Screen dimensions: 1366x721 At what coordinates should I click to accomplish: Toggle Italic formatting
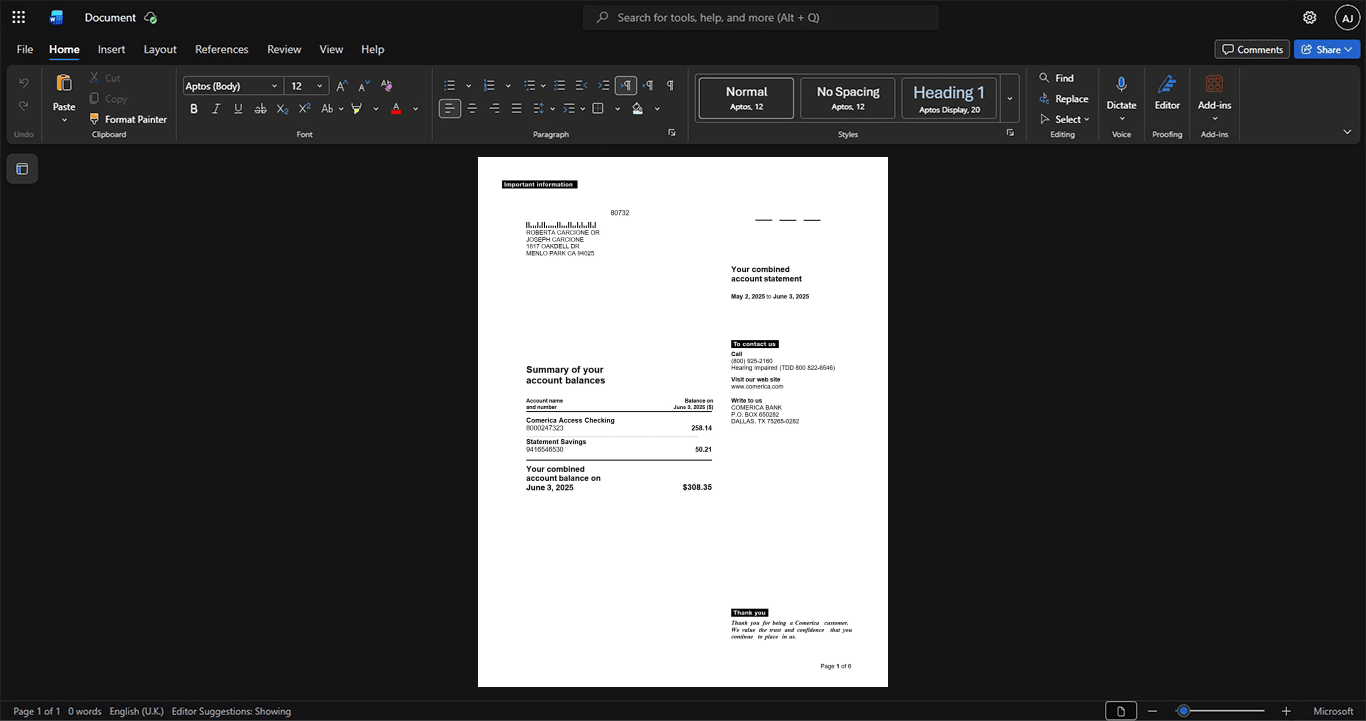pos(216,108)
